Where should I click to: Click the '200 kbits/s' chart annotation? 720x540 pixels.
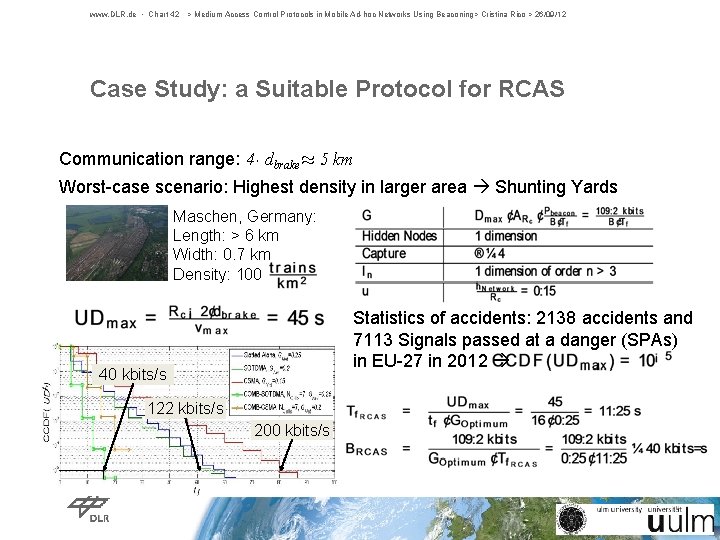(292, 430)
